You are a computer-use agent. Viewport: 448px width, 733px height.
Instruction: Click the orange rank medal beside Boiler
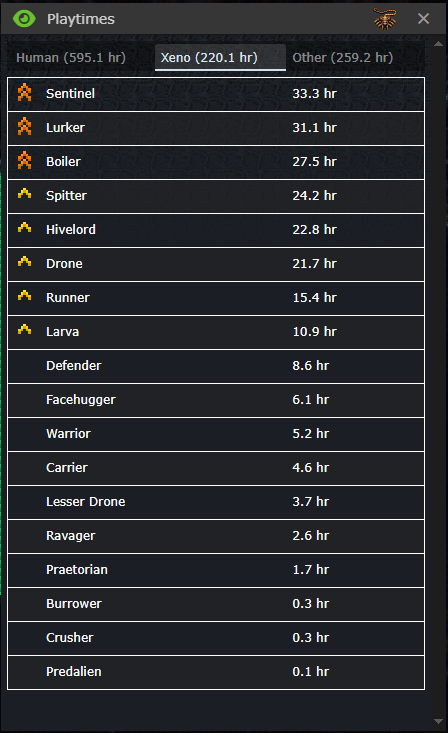click(x=25, y=161)
